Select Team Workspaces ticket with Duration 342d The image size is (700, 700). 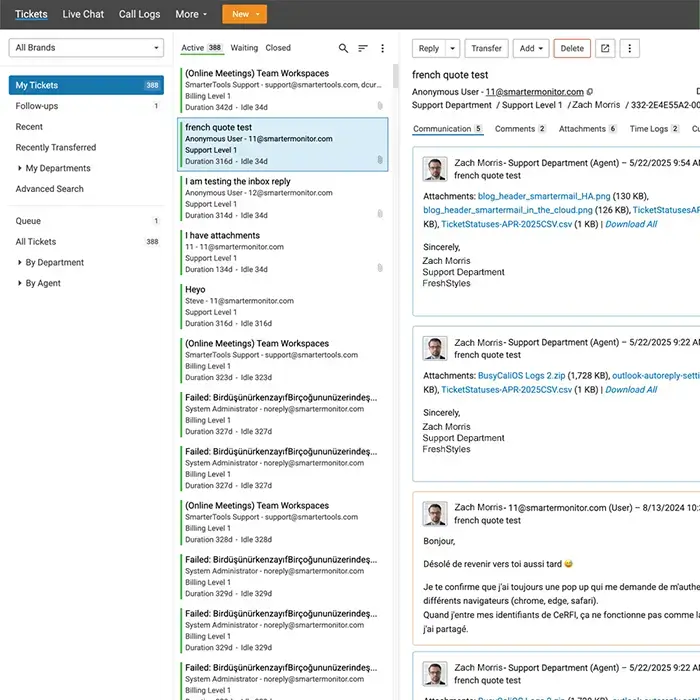[283, 90]
